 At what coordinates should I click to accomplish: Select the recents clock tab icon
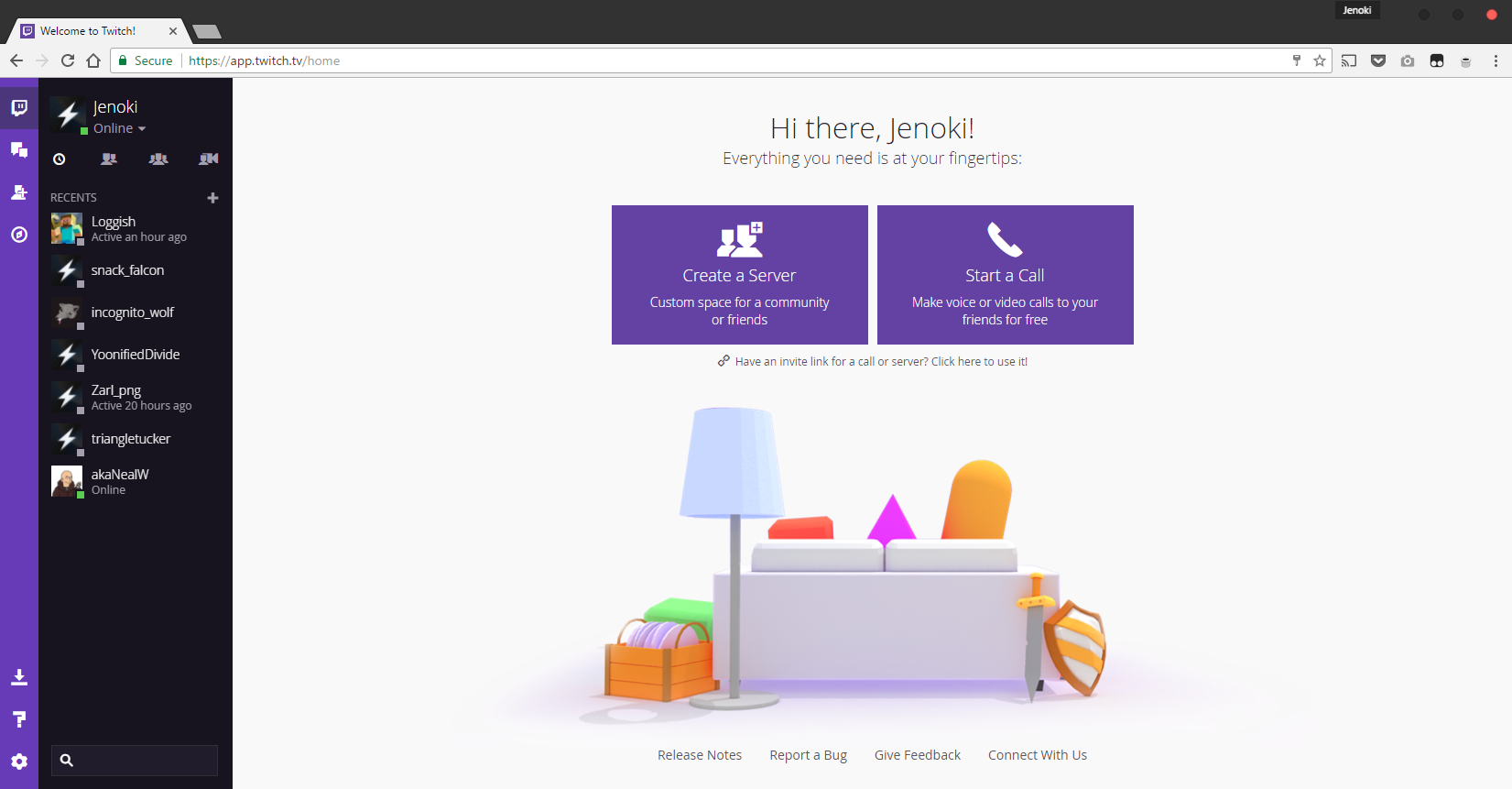tap(60, 159)
